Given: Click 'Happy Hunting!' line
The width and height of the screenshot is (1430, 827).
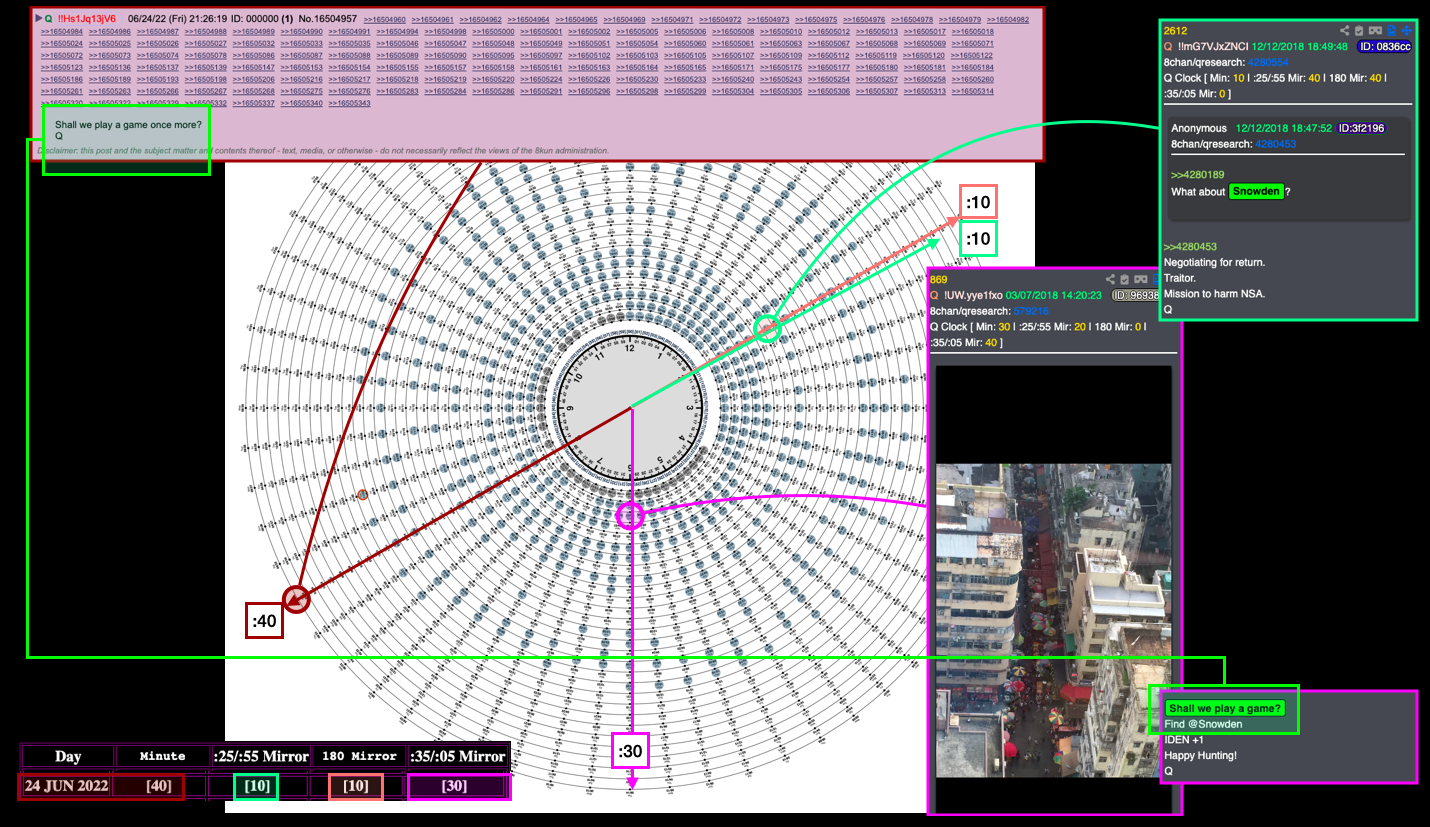Looking at the screenshot, I should click(x=1200, y=755).
